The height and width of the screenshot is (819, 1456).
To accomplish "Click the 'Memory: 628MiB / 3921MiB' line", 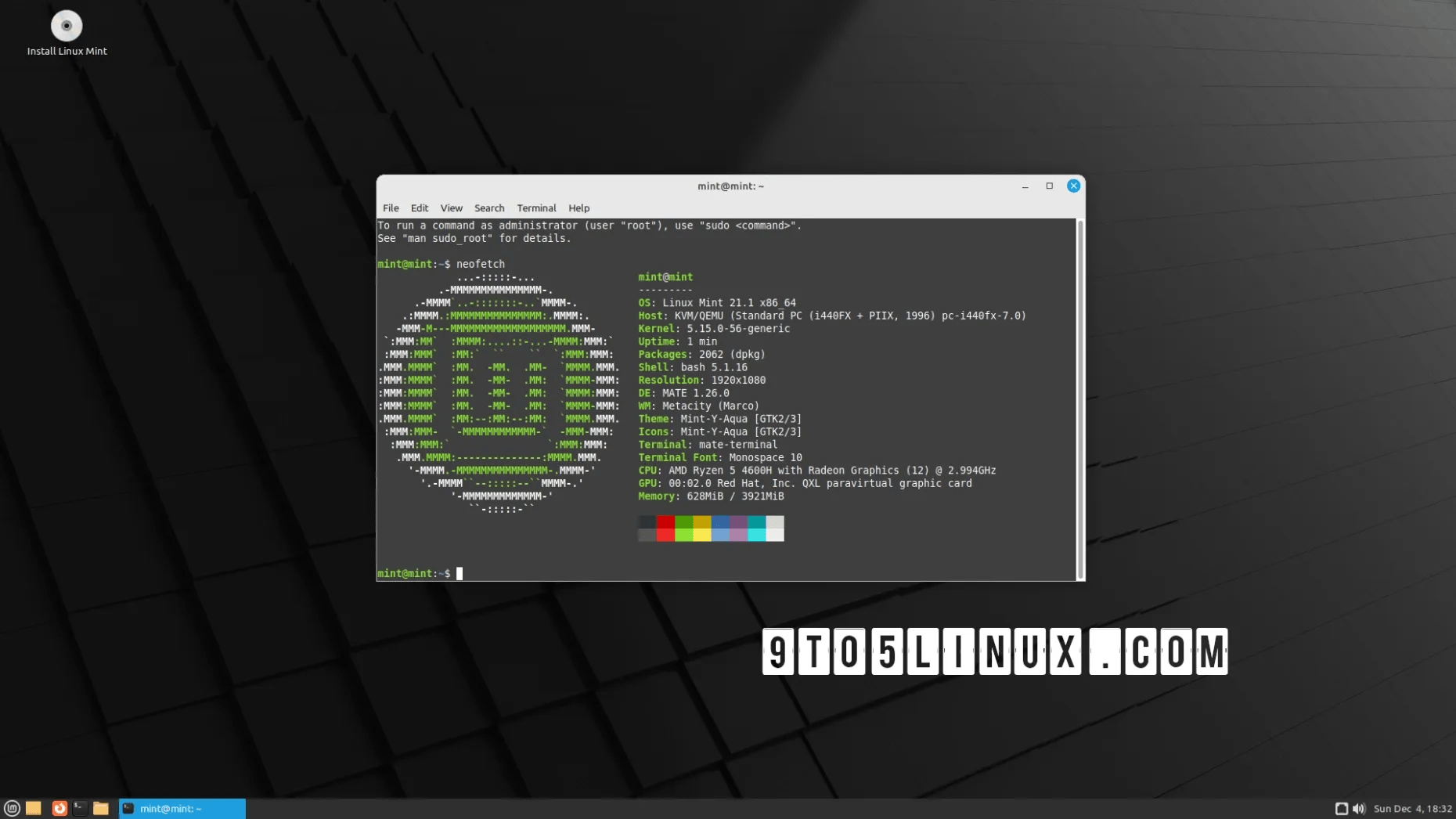I will point(711,496).
